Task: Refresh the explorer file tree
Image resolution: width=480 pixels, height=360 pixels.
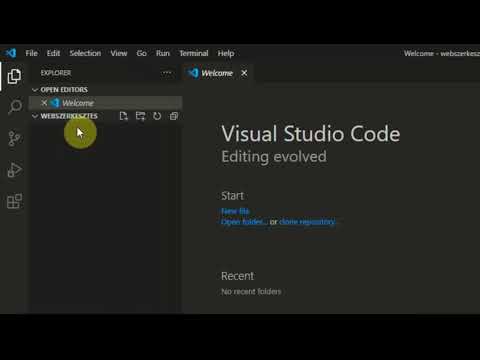Action: pyautogui.click(x=157, y=116)
